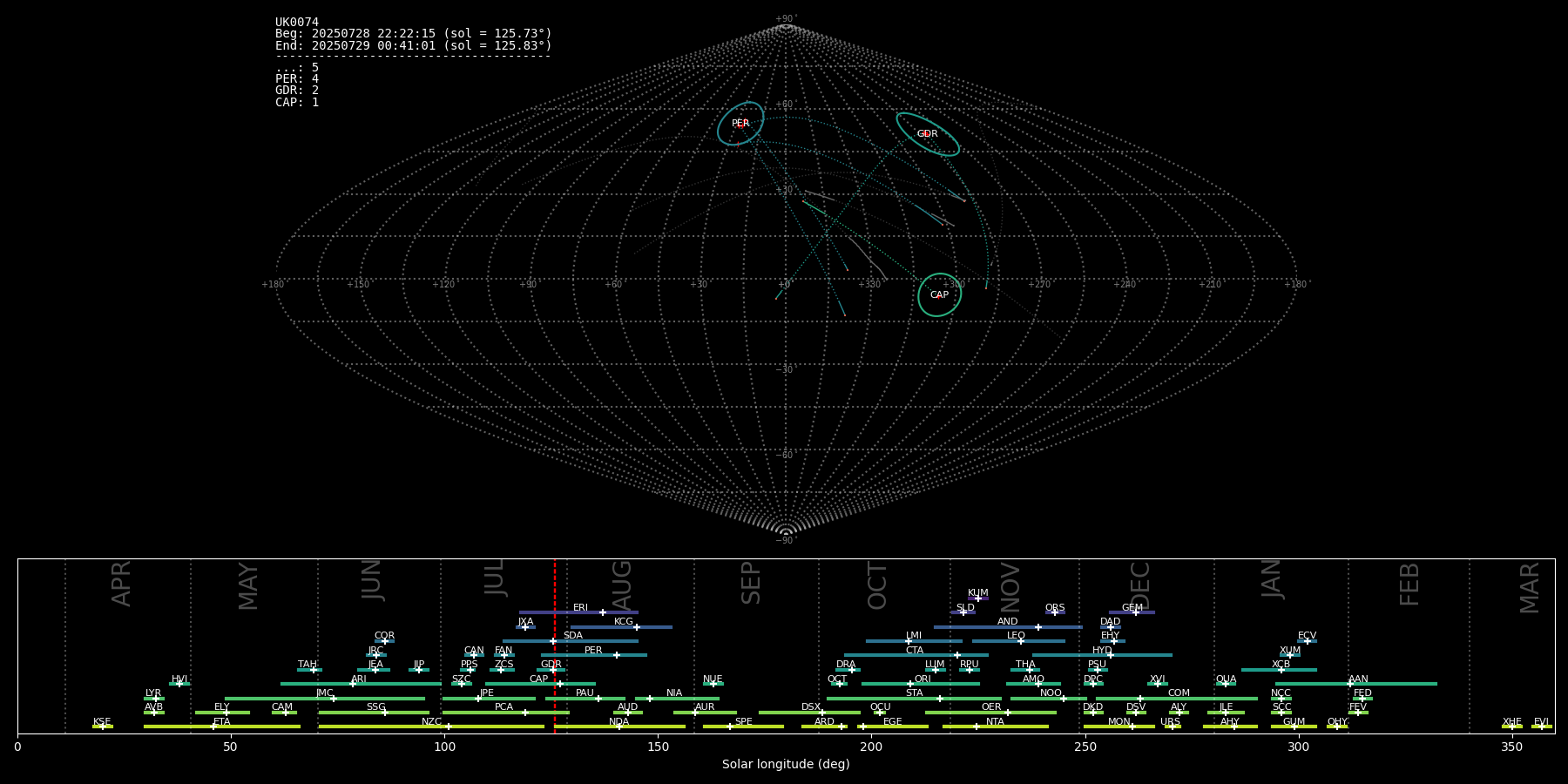Select the SPE shower label in timeline
This screenshot has height=784, width=1568.
pyautogui.click(x=743, y=722)
